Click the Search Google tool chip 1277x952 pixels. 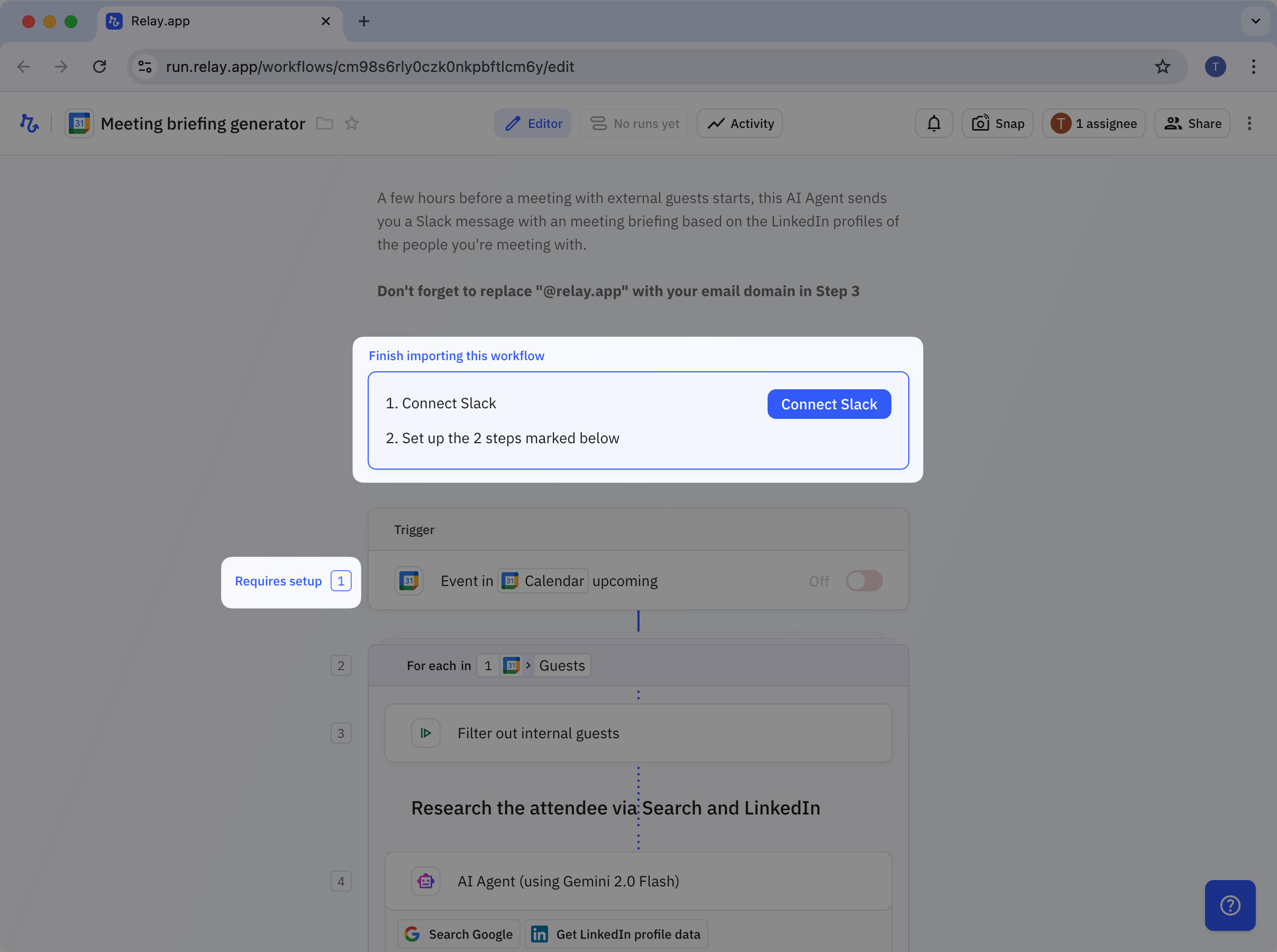coord(459,934)
